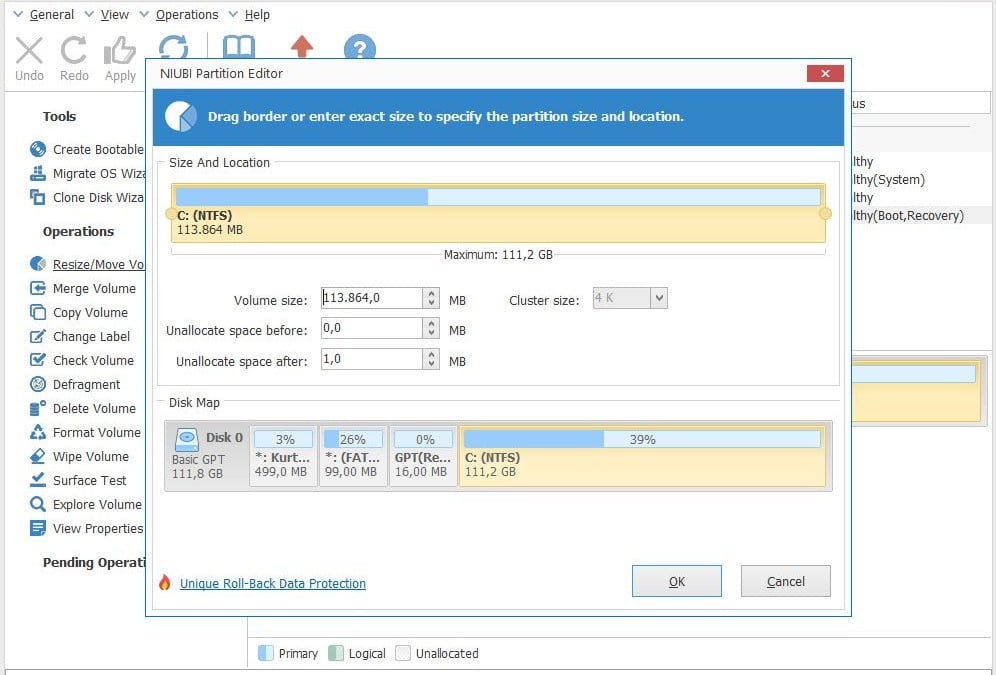Image resolution: width=996 pixels, height=675 pixels.
Task: Open Explore Volume magnifier icon
Action: point(38,504)
